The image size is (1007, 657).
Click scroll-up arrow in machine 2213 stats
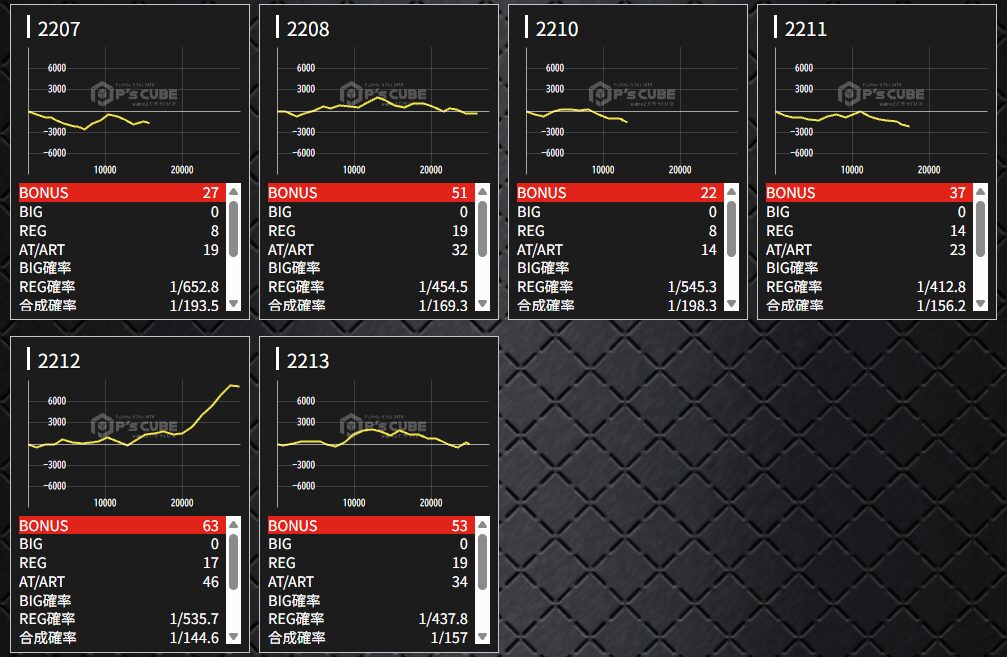coord(482,524)
